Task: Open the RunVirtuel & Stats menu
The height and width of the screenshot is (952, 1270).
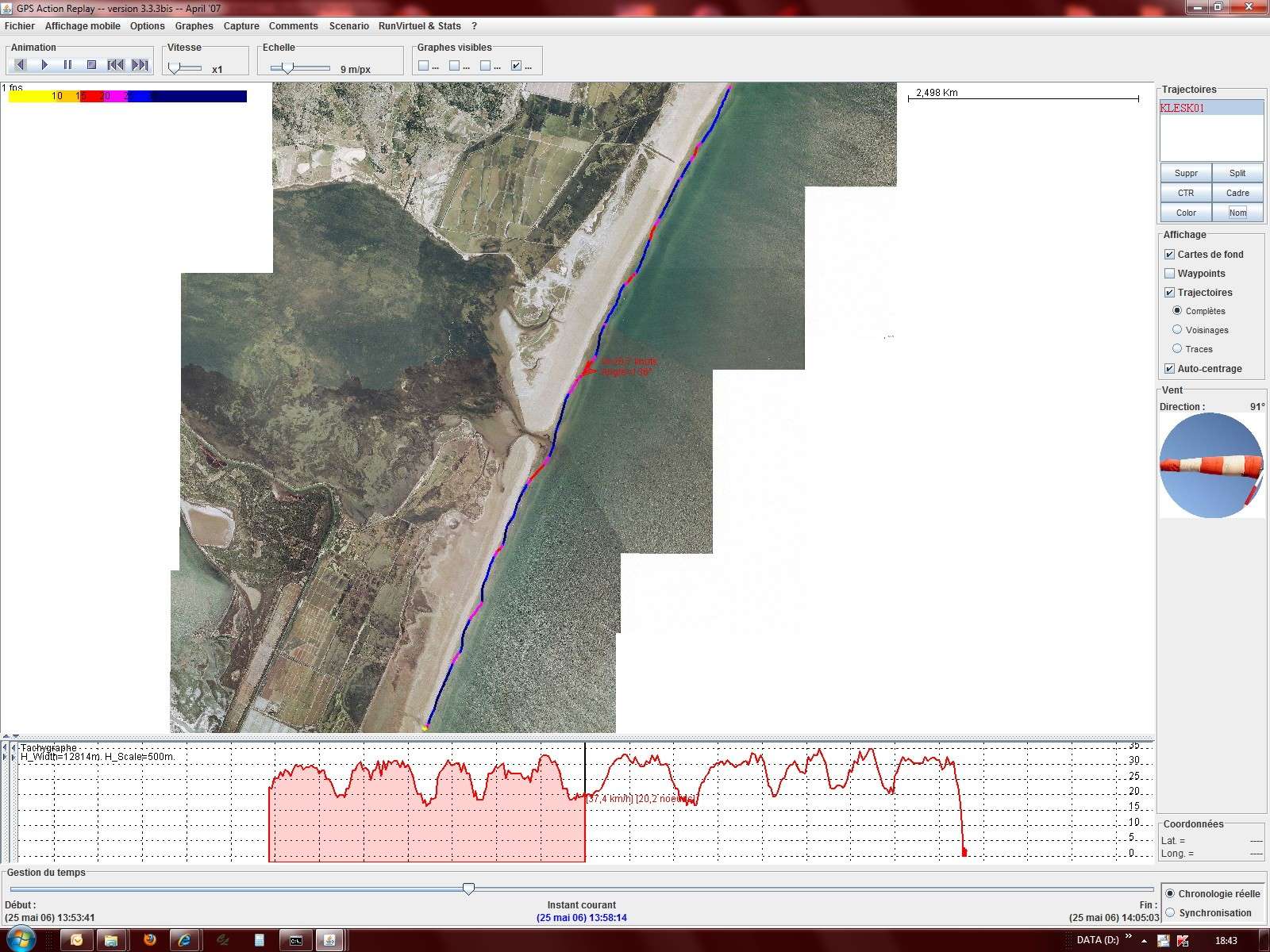Action: click(420, 26)
